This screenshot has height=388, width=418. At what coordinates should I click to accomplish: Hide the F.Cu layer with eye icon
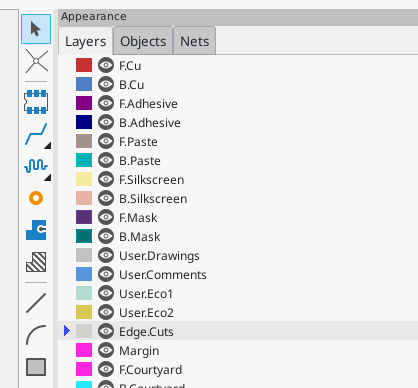pos(106,65)
